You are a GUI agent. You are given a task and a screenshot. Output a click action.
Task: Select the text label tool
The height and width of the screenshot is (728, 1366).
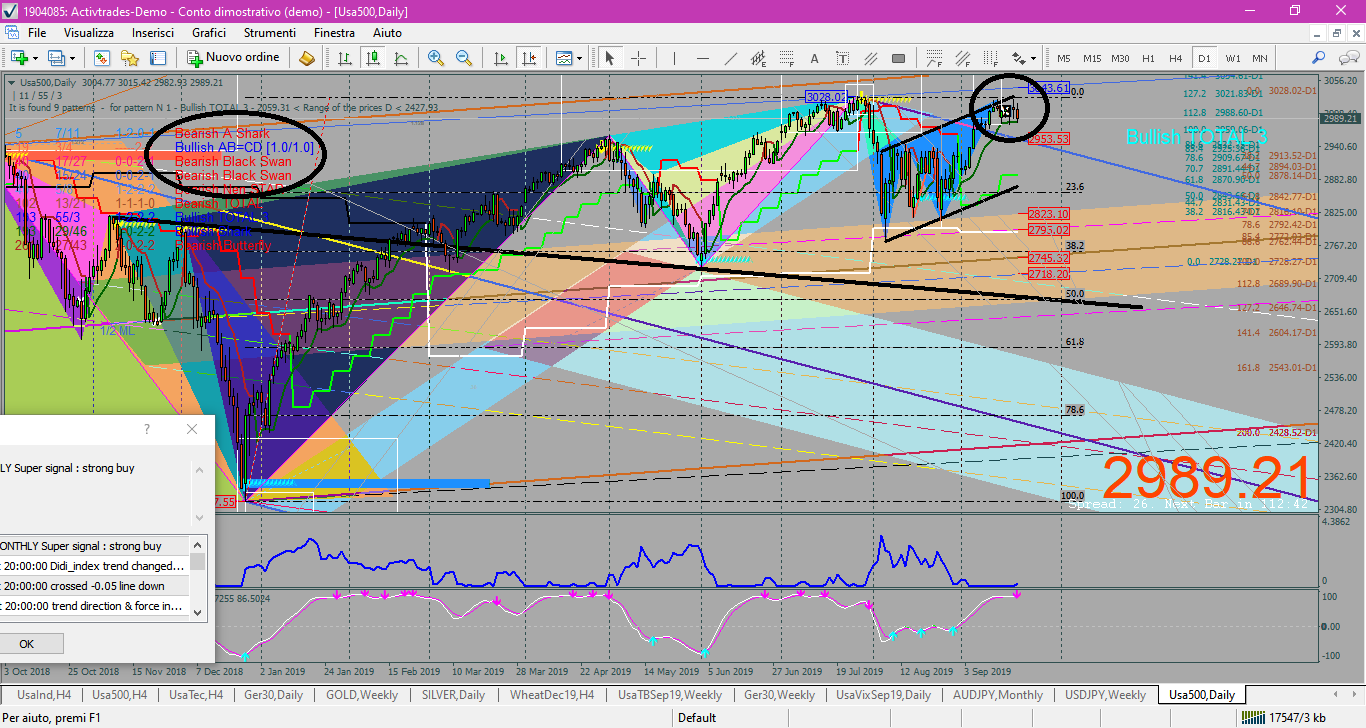coord(842,58)
